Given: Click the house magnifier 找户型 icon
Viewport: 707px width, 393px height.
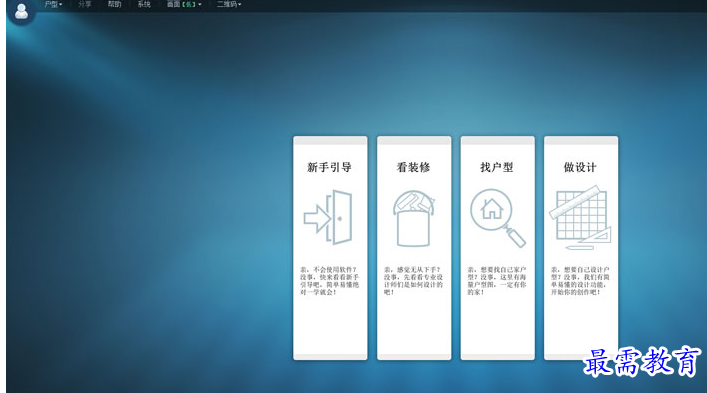Looking at the screenshot, I should (497, 218).
